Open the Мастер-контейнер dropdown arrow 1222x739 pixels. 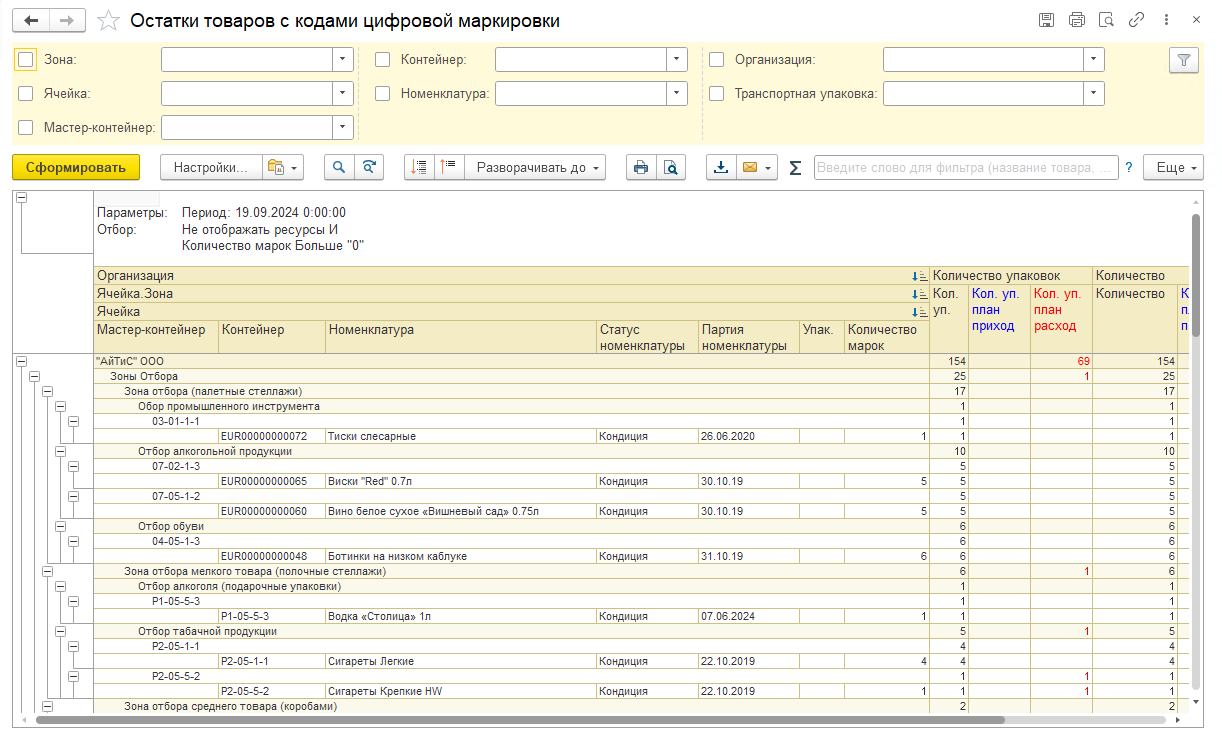pos(343,127)
